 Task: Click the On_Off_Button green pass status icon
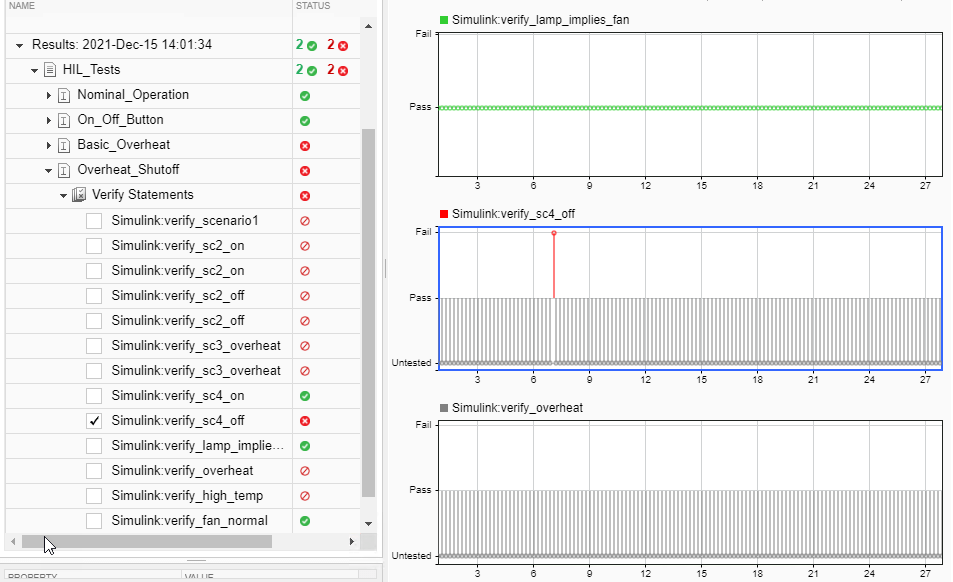(305, 121)
